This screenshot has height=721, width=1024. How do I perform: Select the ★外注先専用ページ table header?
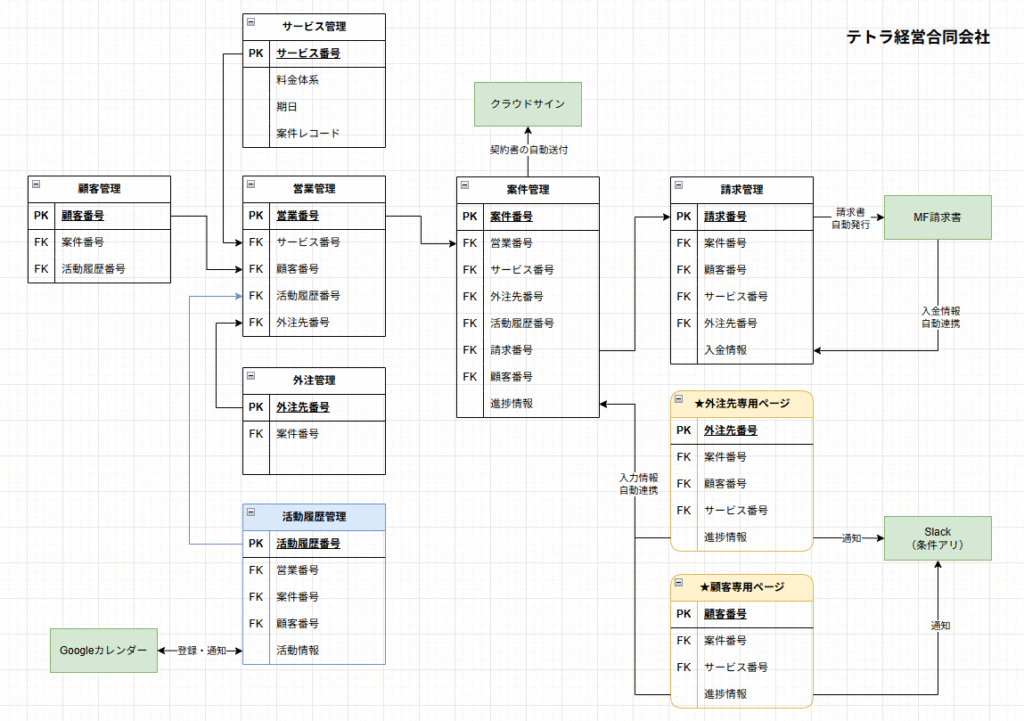pyautogui.click(x=741, y=404)
